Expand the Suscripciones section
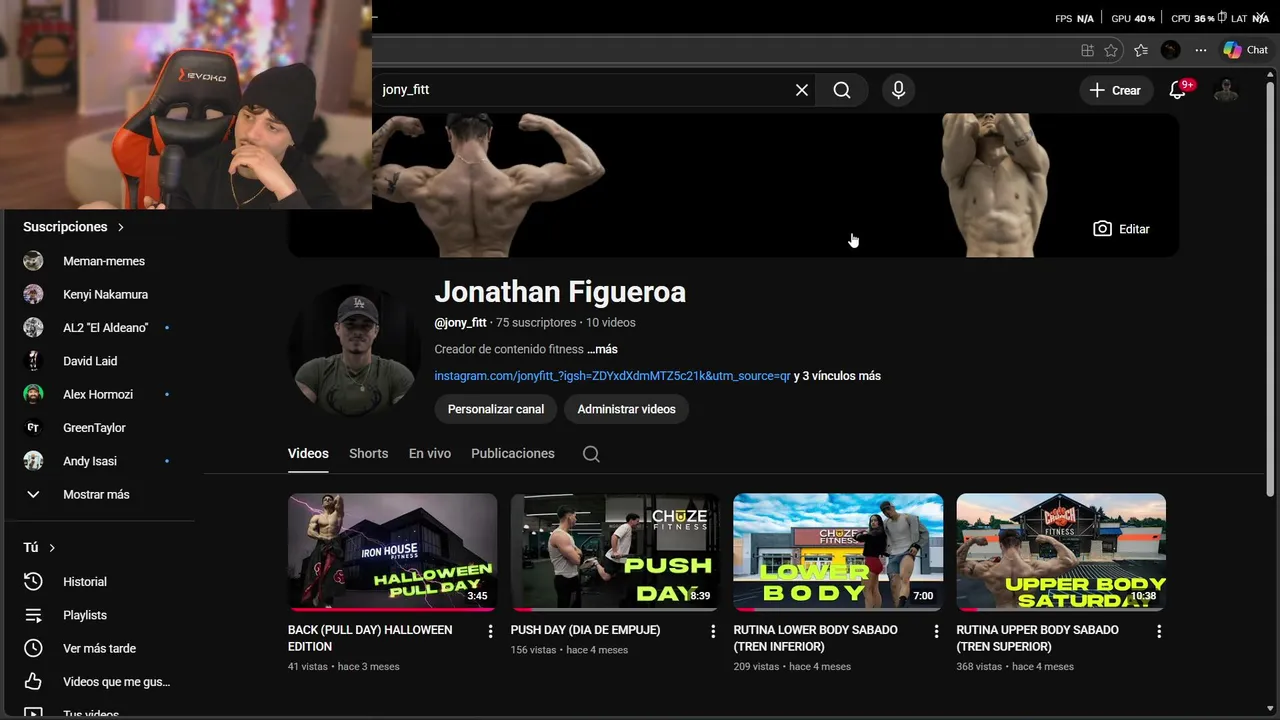1280x720 pixels. [74, 227]
